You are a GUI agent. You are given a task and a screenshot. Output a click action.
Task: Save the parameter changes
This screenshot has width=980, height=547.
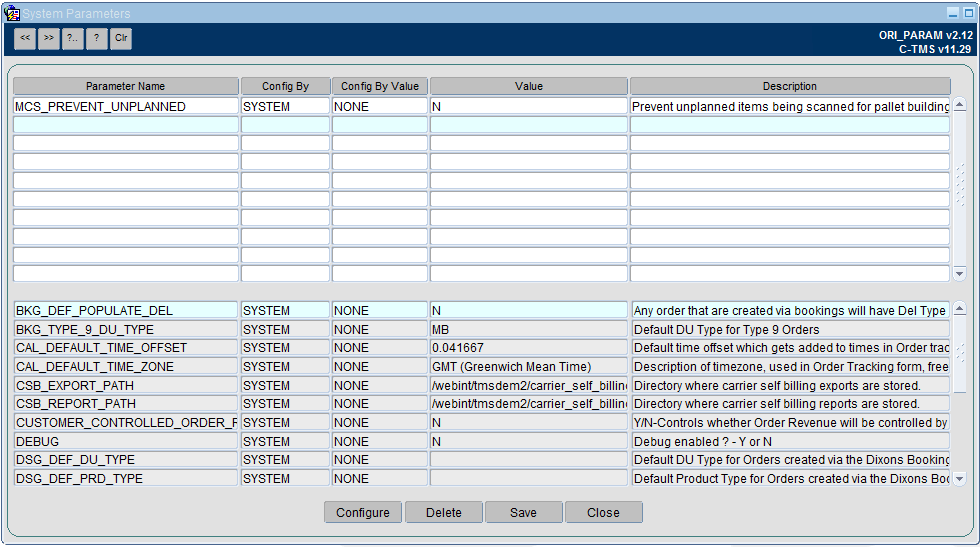[x=523, y=512]
